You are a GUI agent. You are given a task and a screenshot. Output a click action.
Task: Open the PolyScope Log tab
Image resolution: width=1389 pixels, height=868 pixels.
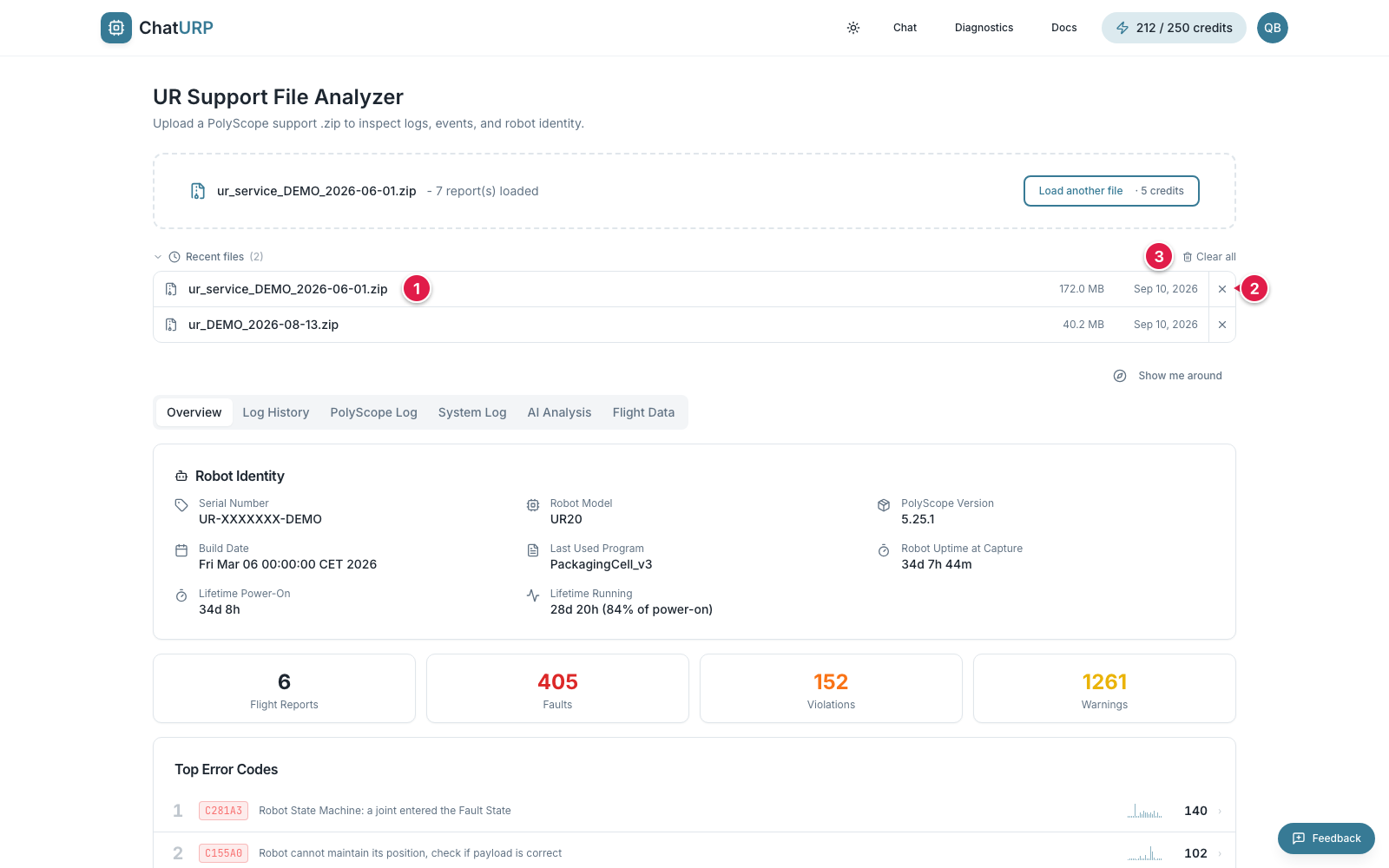coord(373,412)
